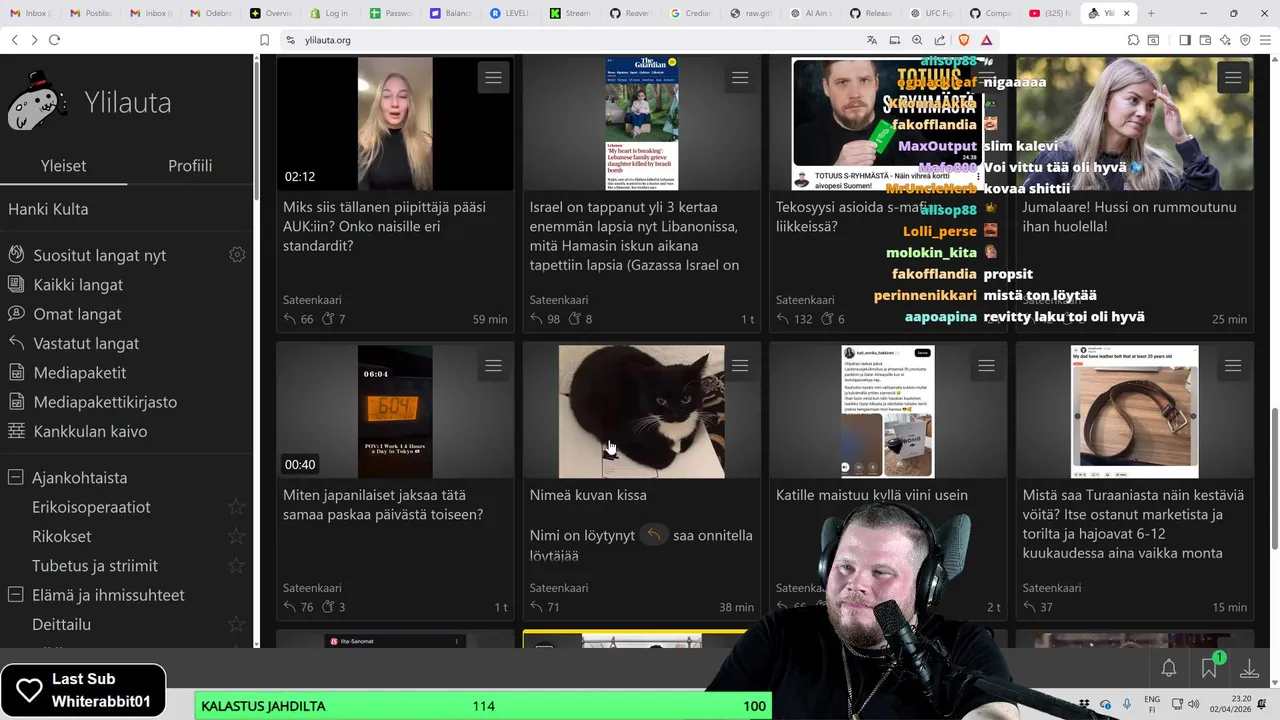Viewport: 1280px width, 720px height.
Task: Click the Vastatut langat reply arrow icon
Action: coord(16,343)
